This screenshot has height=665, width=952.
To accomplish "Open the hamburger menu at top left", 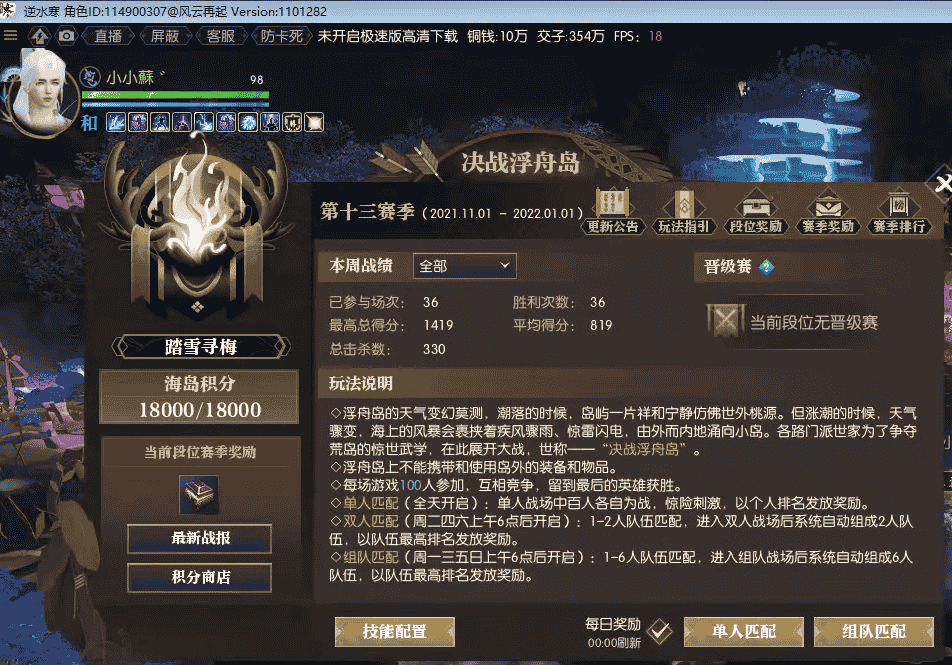I will tap(11, 35).
